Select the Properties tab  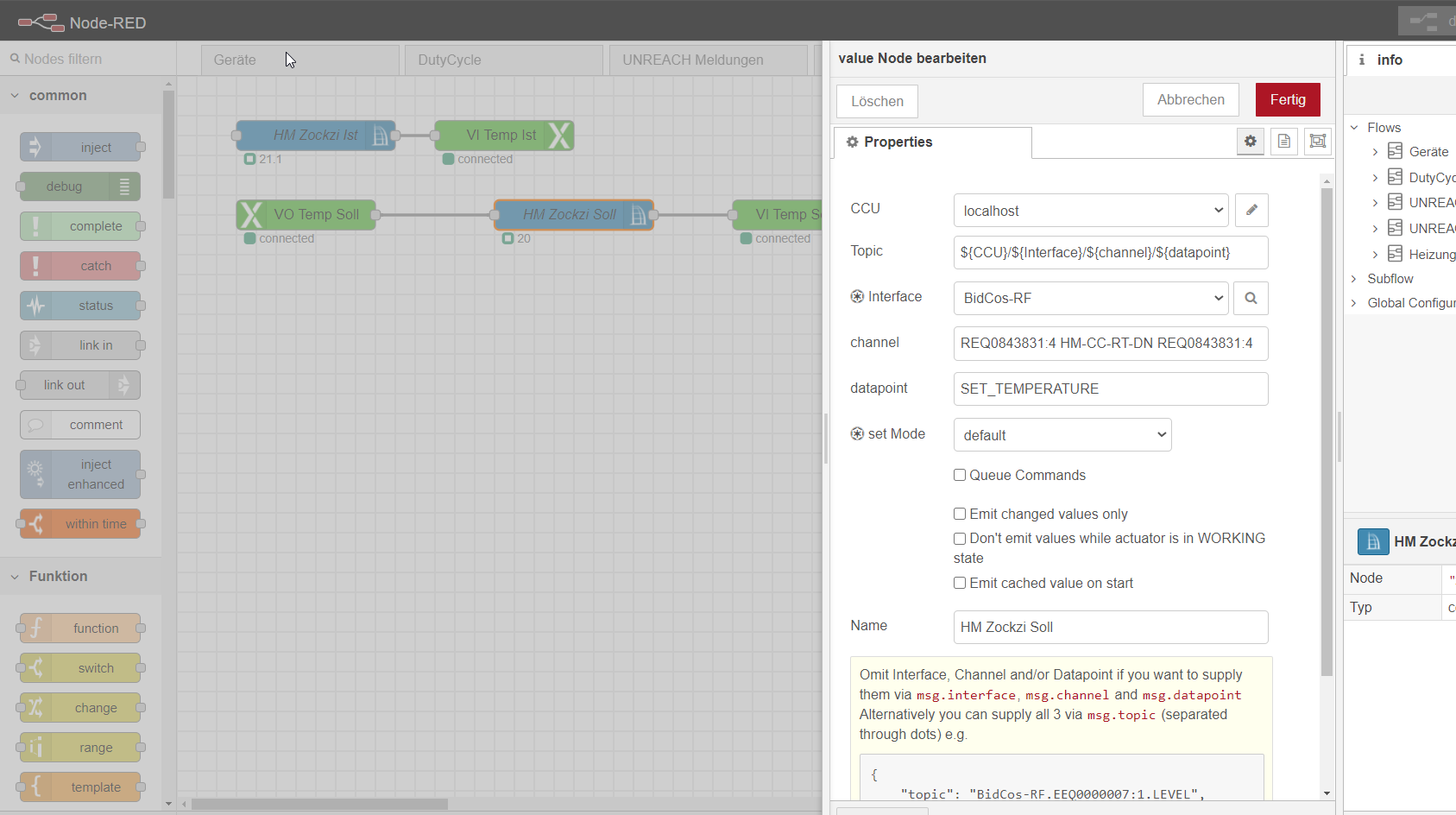click(x=932, y=142)
